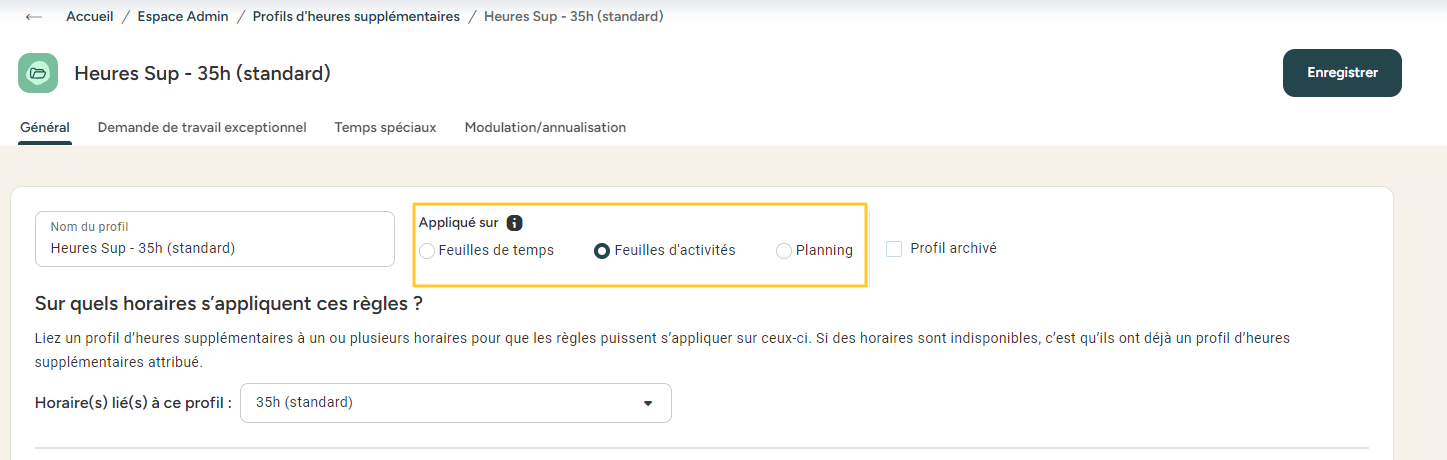
Task: Open the Horaire(s) lié(s) dropdown arrow
Action: point(648,403)
